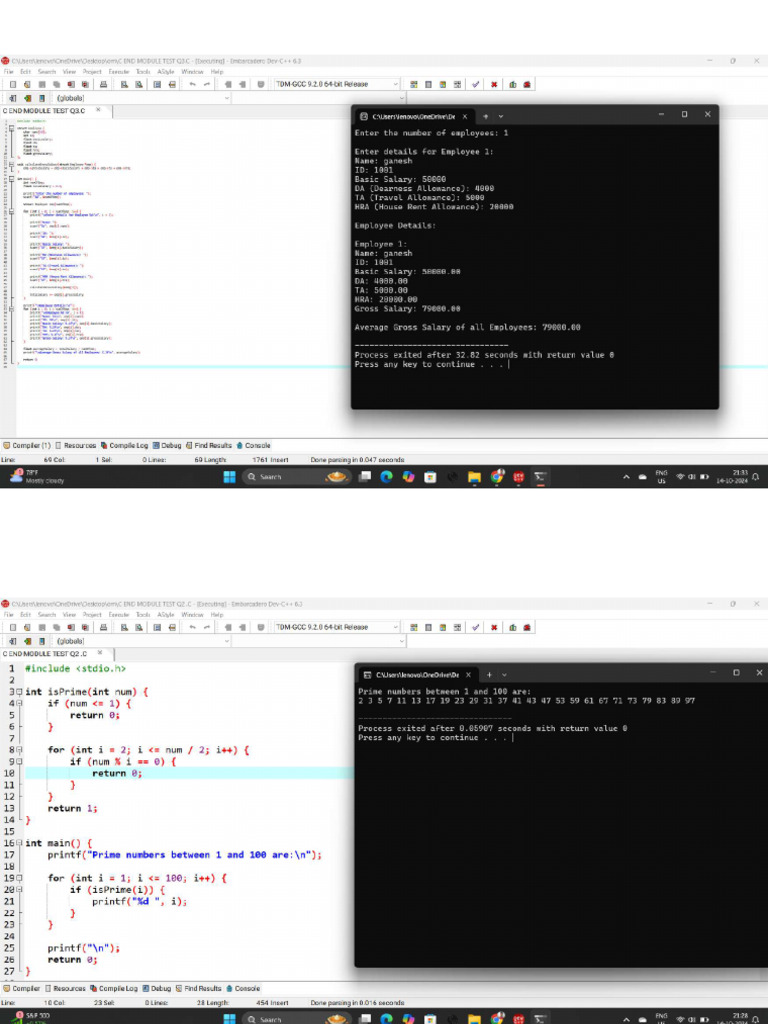Click 'Average Gross Salary of all Employees' line
The height and width of the screenshot is (1024, 768).
click(468, 327)
